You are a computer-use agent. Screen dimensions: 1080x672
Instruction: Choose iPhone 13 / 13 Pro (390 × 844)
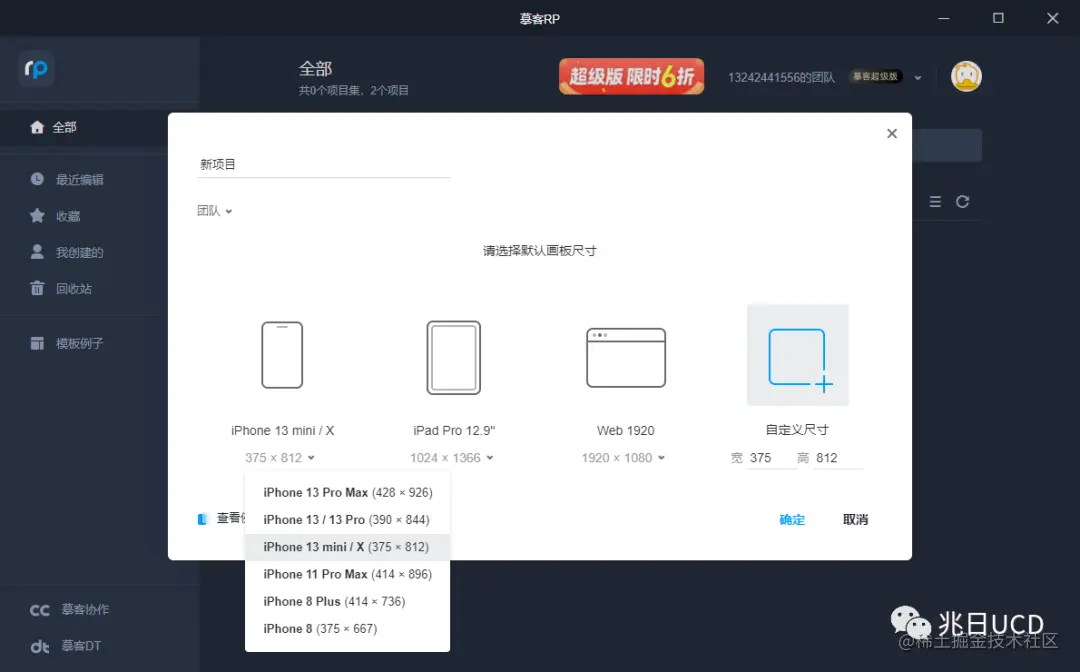348,520
